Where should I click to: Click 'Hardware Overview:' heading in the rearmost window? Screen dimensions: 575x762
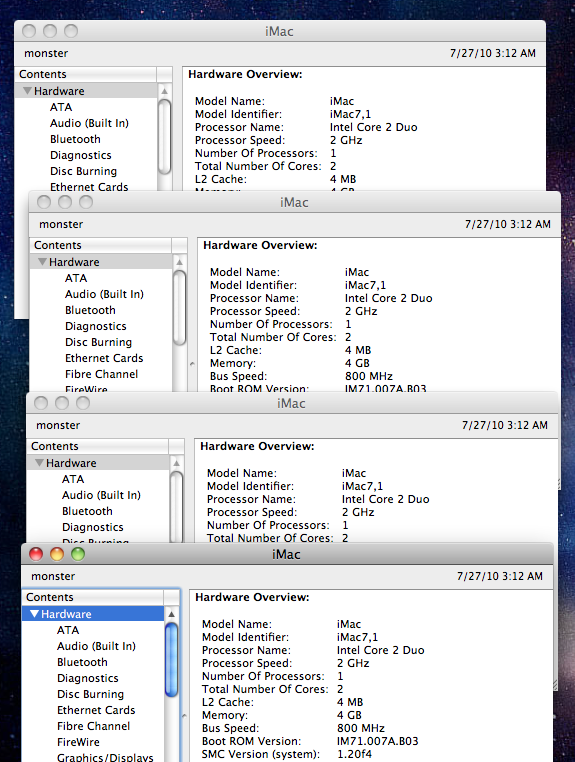point(245,74)
